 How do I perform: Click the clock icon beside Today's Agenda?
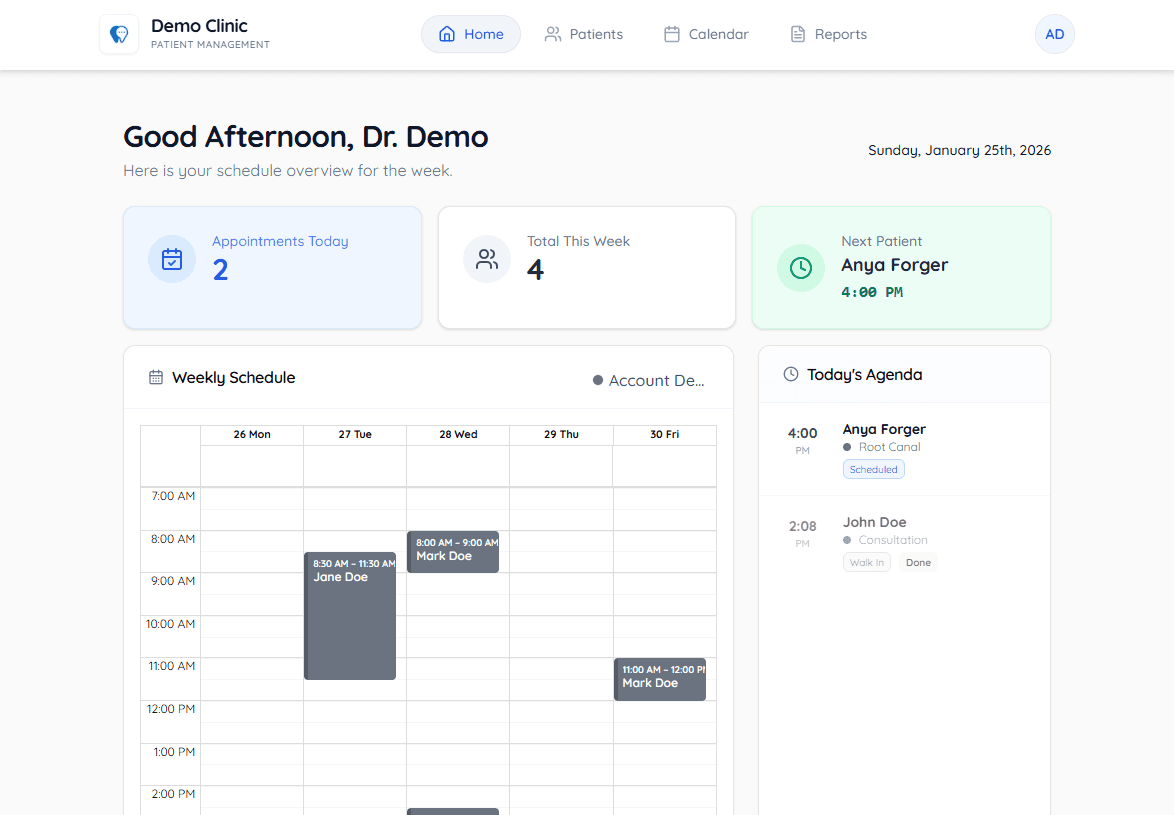(791, 375)
